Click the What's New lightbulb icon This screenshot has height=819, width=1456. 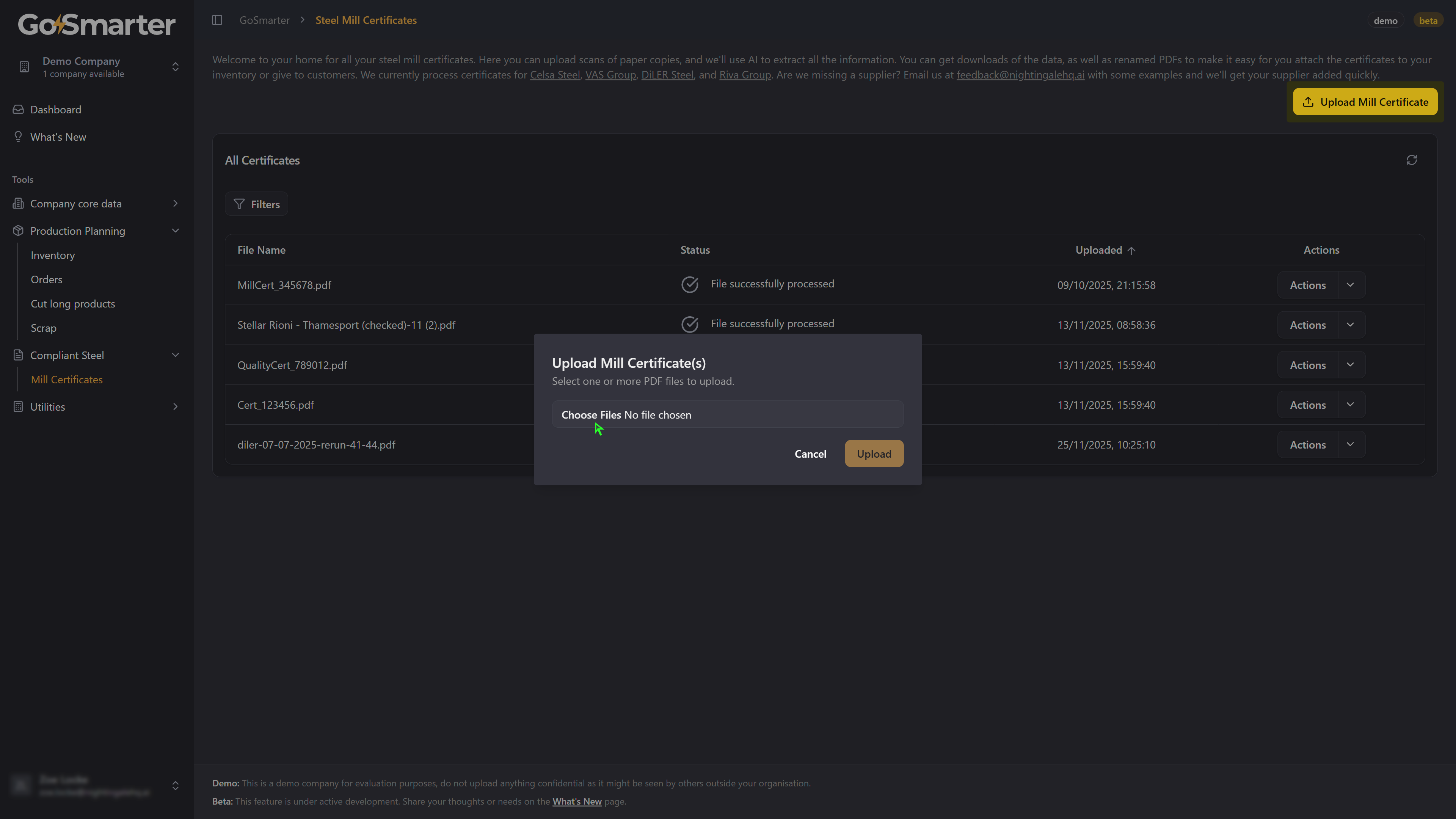[18, 137]
